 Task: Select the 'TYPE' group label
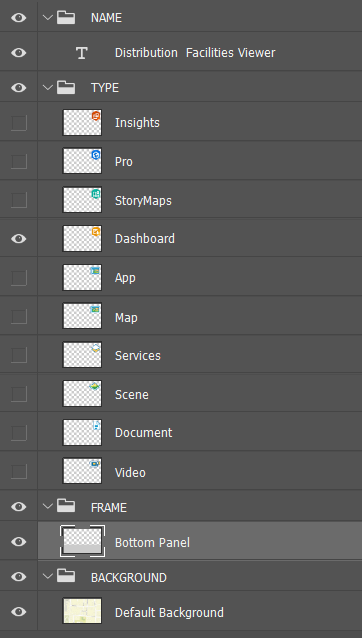tap(105, 88)
